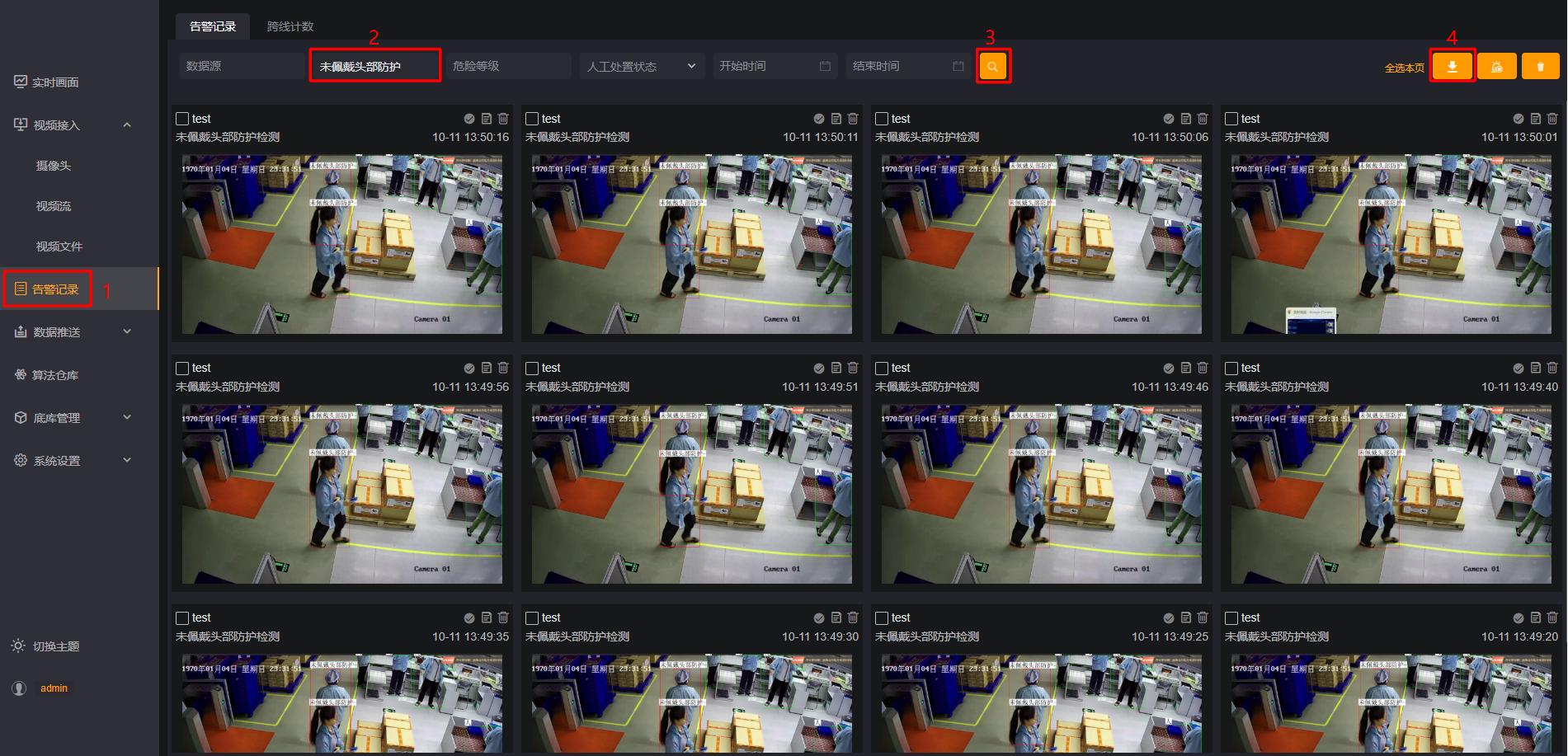Open details document icon for 13:50:11 alarm
This screenshot has height=756, width=1568.
(836, 119)
